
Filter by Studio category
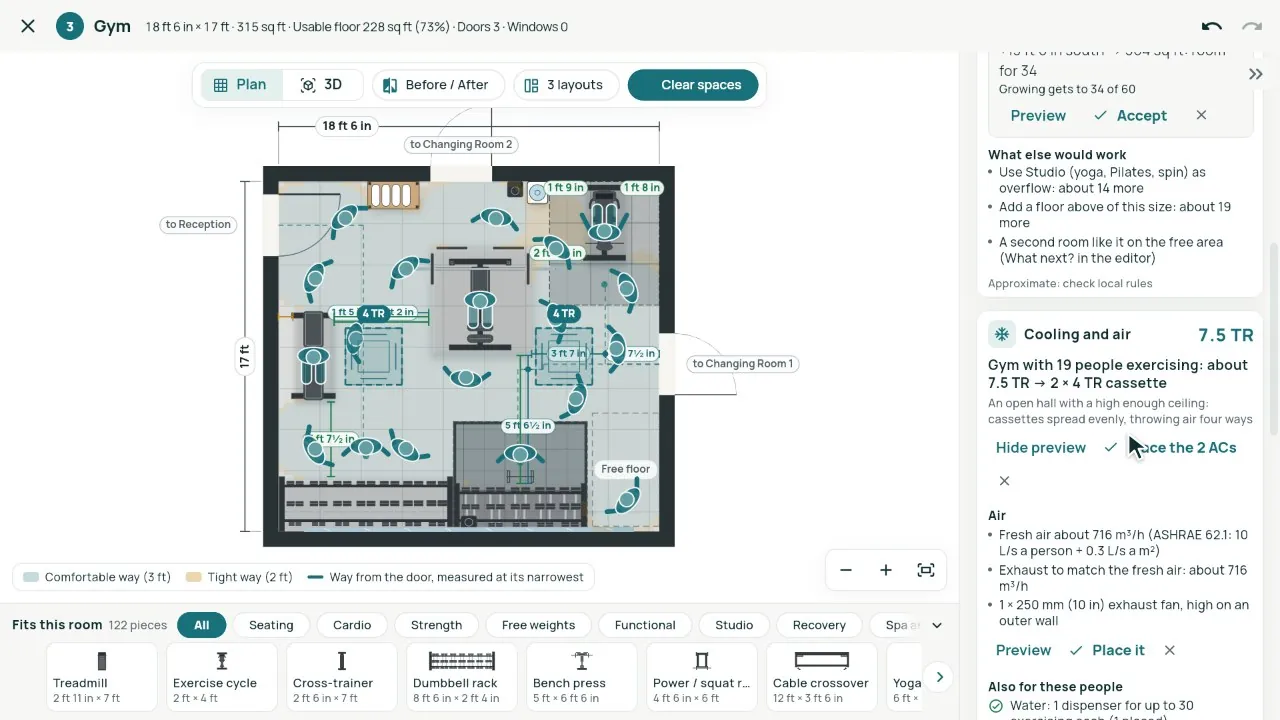coord(734,625)
